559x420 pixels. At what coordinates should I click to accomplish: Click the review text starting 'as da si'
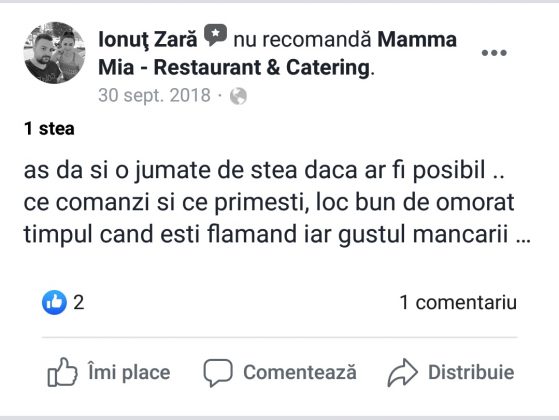tap(277, 202)
